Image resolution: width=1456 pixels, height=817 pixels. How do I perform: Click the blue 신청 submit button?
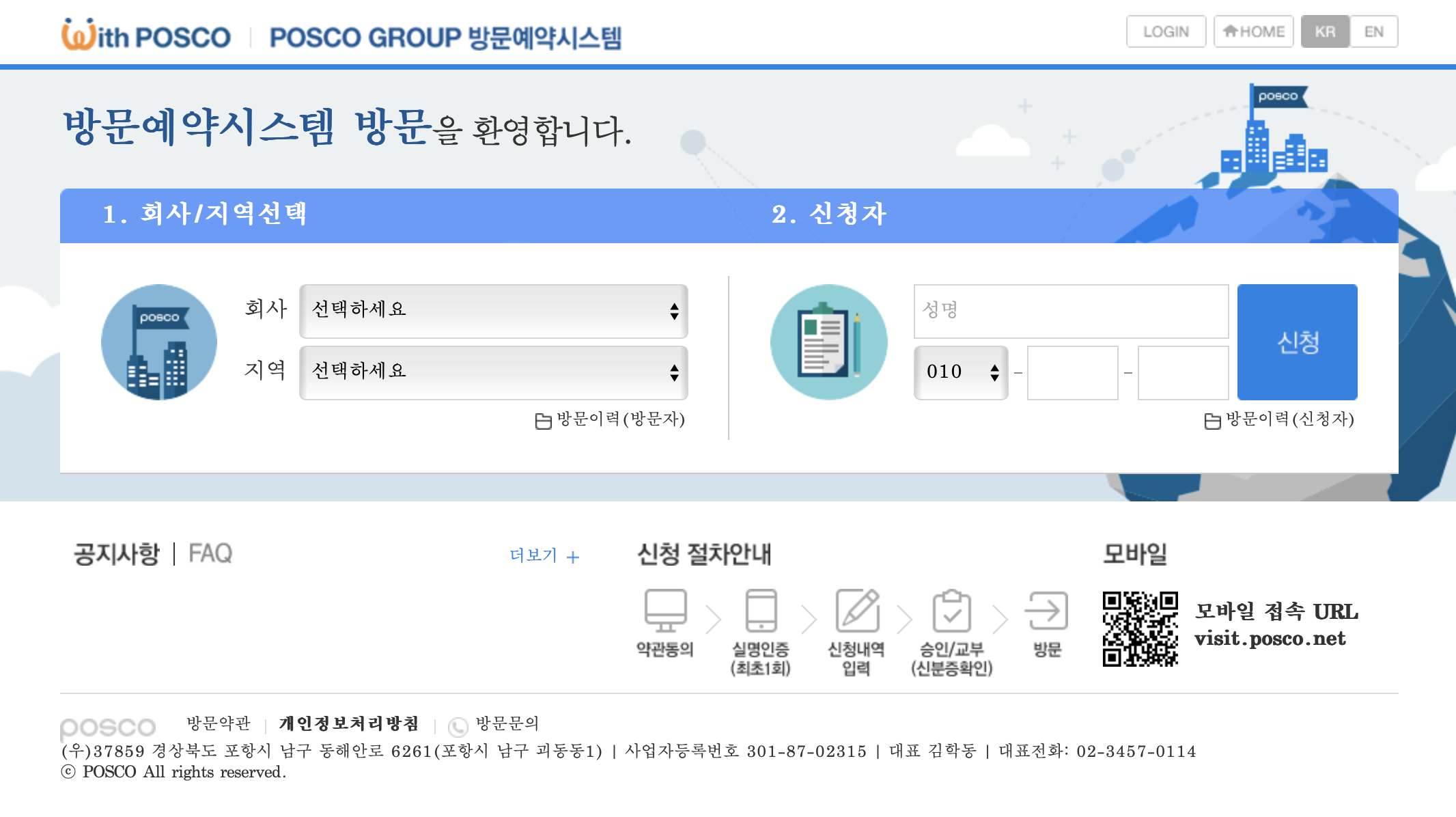(1297, 342)
